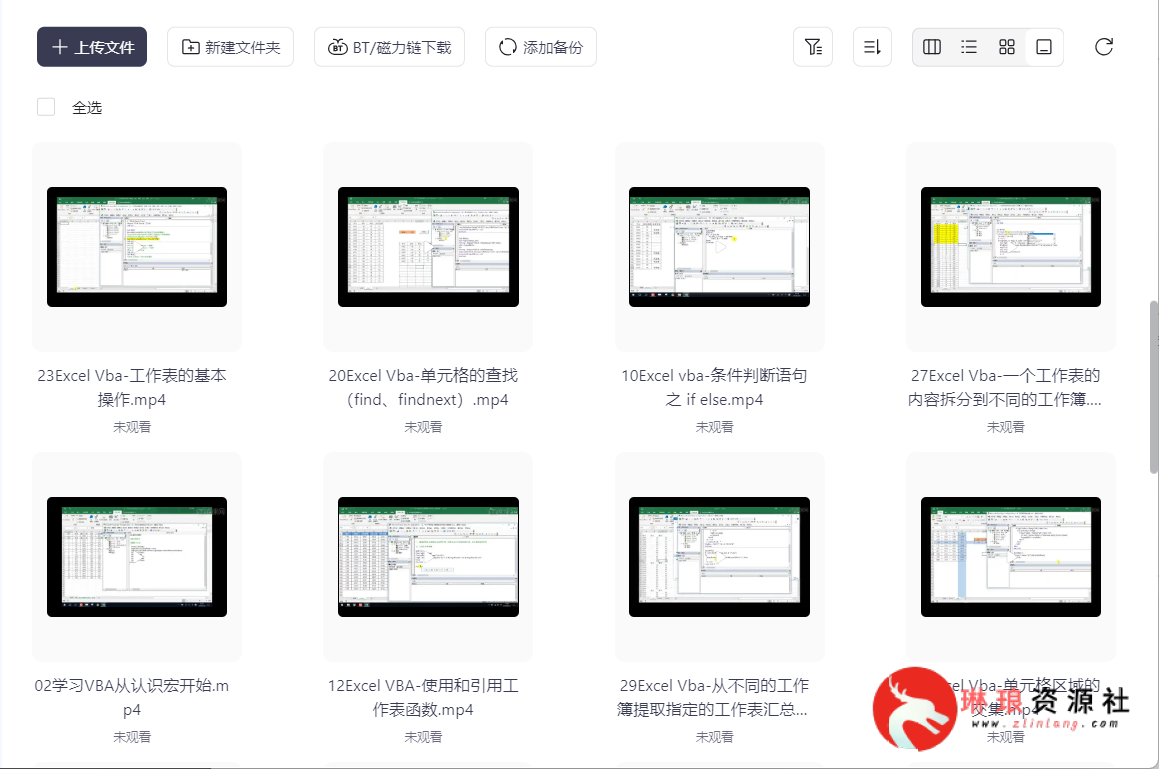Open thumbnail of 10Excel vba-条件判断语句 video
Screen dimensions: 1159x769
[x=719, y=247]
